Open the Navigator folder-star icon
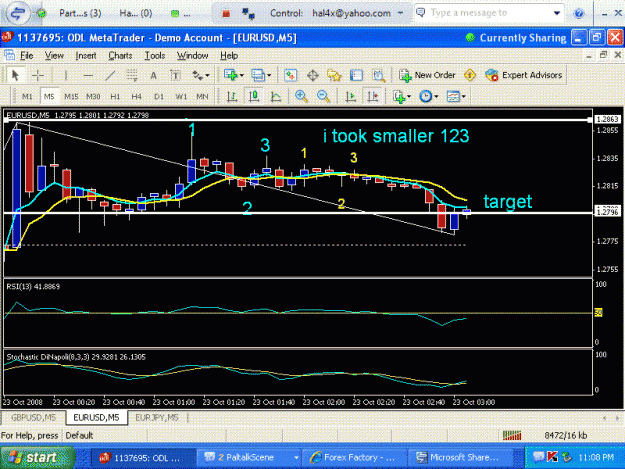 tap(334, 75)
